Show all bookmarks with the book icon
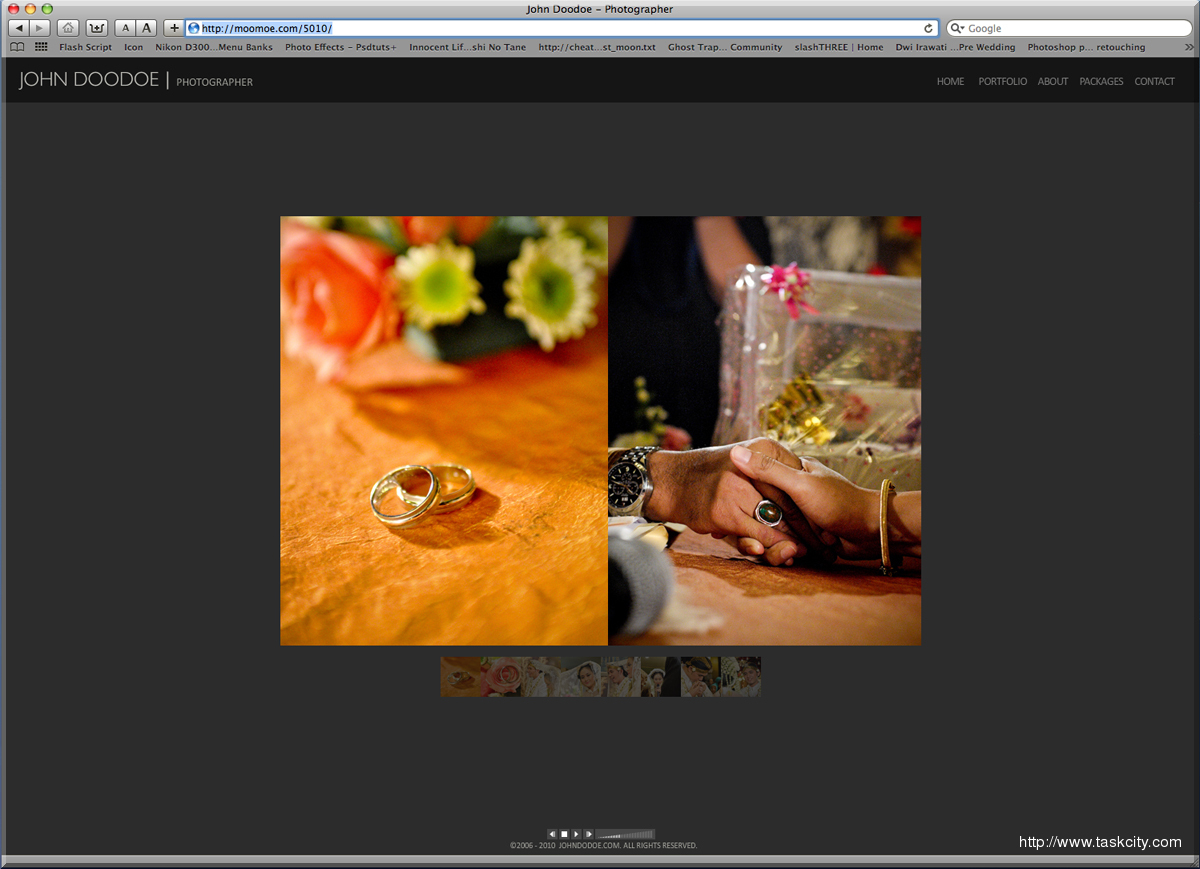This screenshot has width=1200, height=869. (x=17, y=47)
